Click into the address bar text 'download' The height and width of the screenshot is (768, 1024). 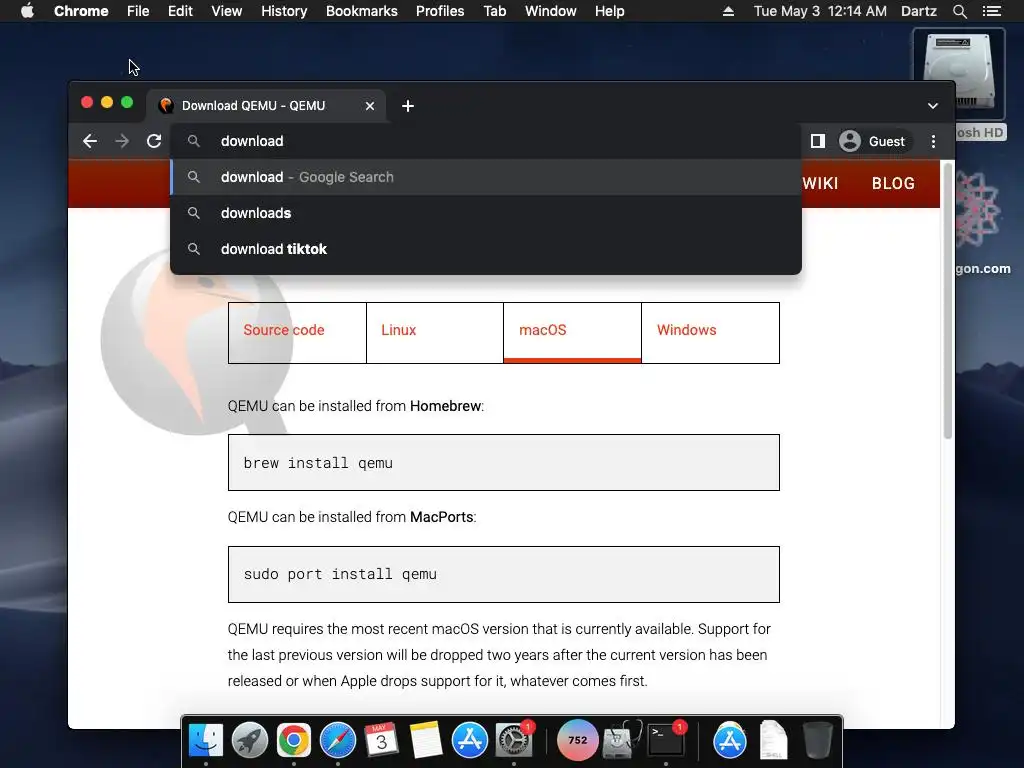point(252,141)
